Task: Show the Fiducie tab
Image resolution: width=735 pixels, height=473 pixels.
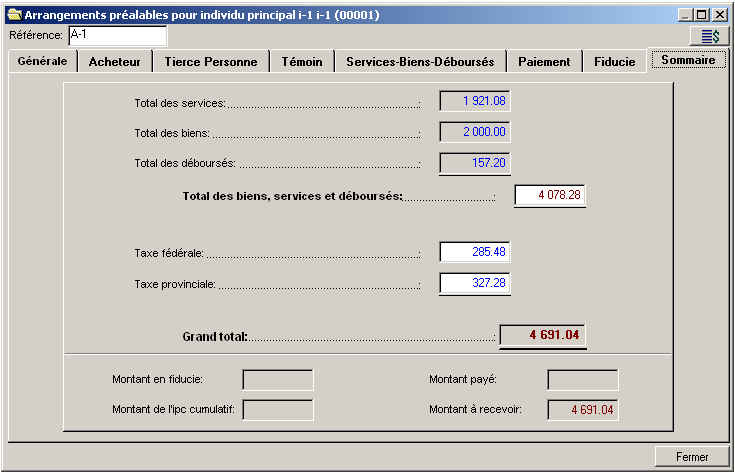Action: point(614,62)
